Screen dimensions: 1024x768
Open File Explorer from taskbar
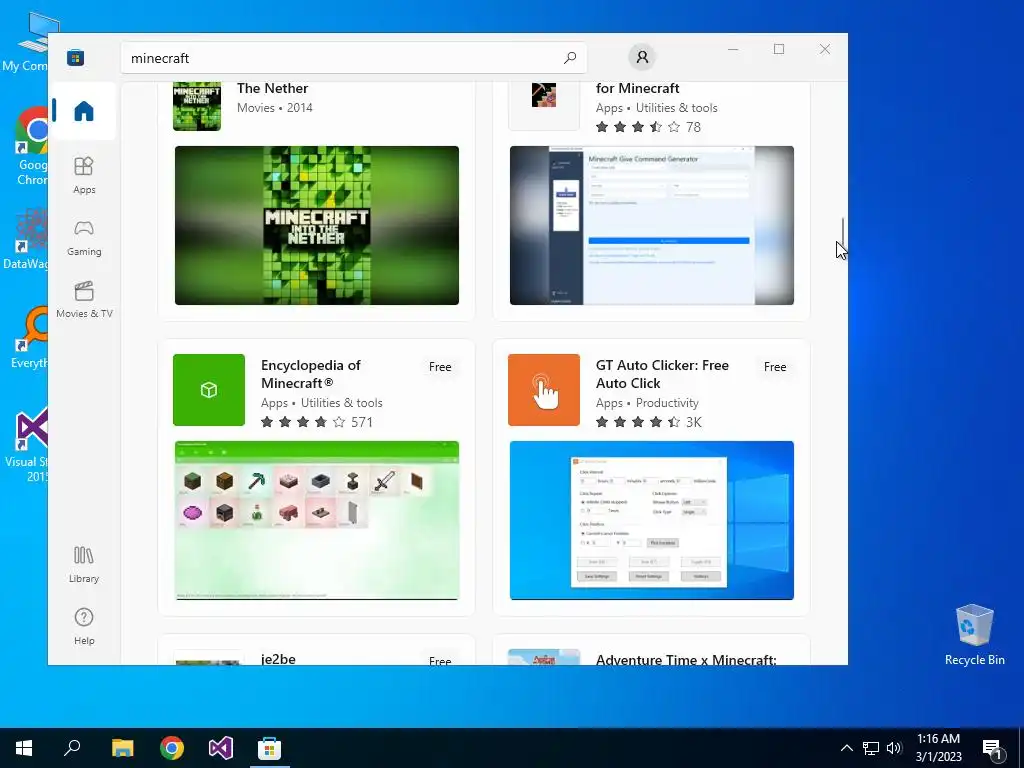tap(122, 748)
